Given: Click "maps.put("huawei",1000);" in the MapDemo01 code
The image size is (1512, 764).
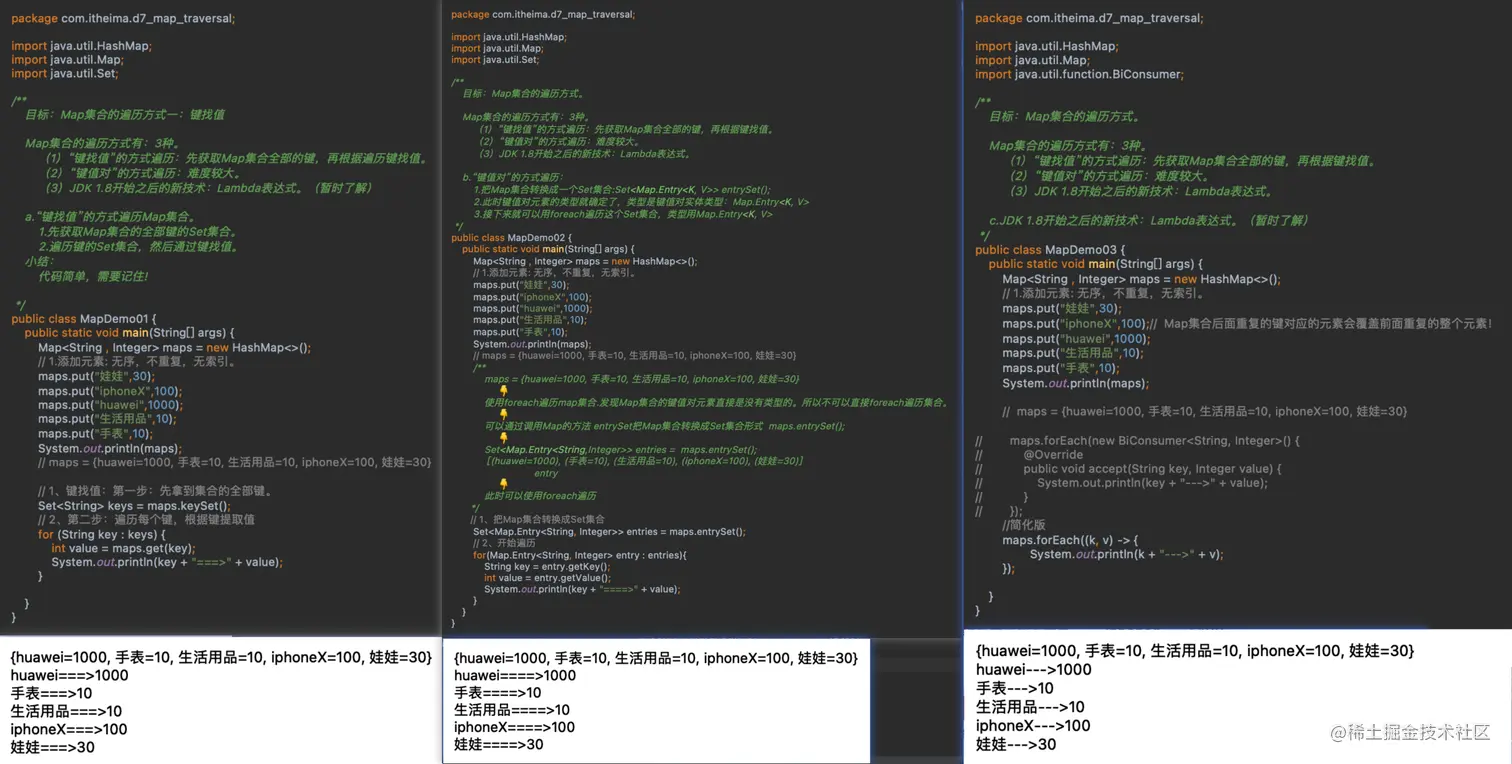Looking at the screenshot, I should coord(110,405).
